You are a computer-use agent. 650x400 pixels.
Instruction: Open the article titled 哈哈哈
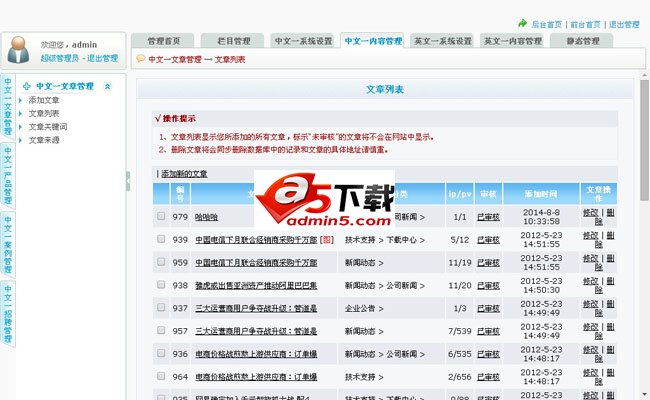pos(206,217)
